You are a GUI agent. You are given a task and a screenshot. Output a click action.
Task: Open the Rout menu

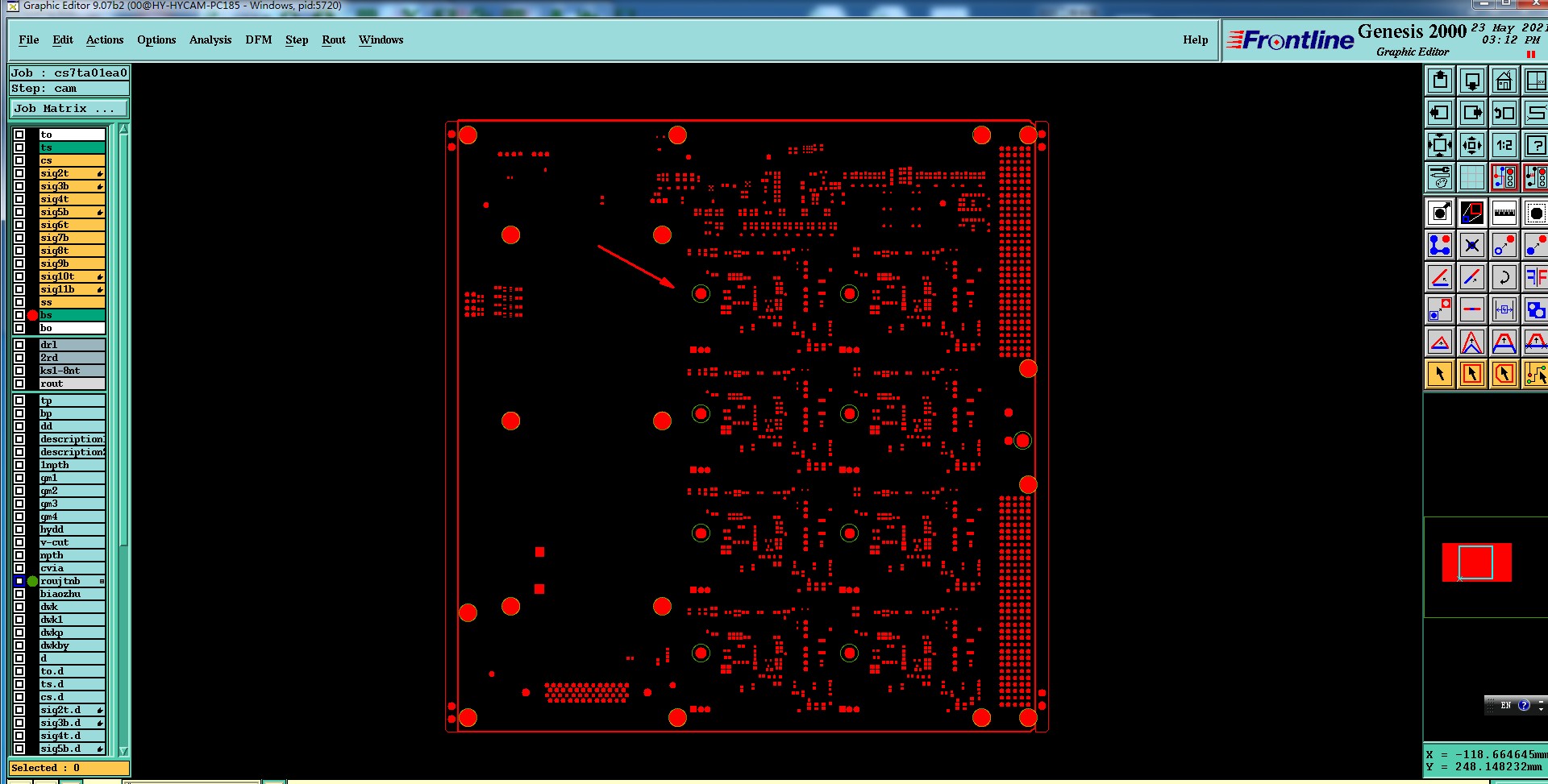pos(334,39)
